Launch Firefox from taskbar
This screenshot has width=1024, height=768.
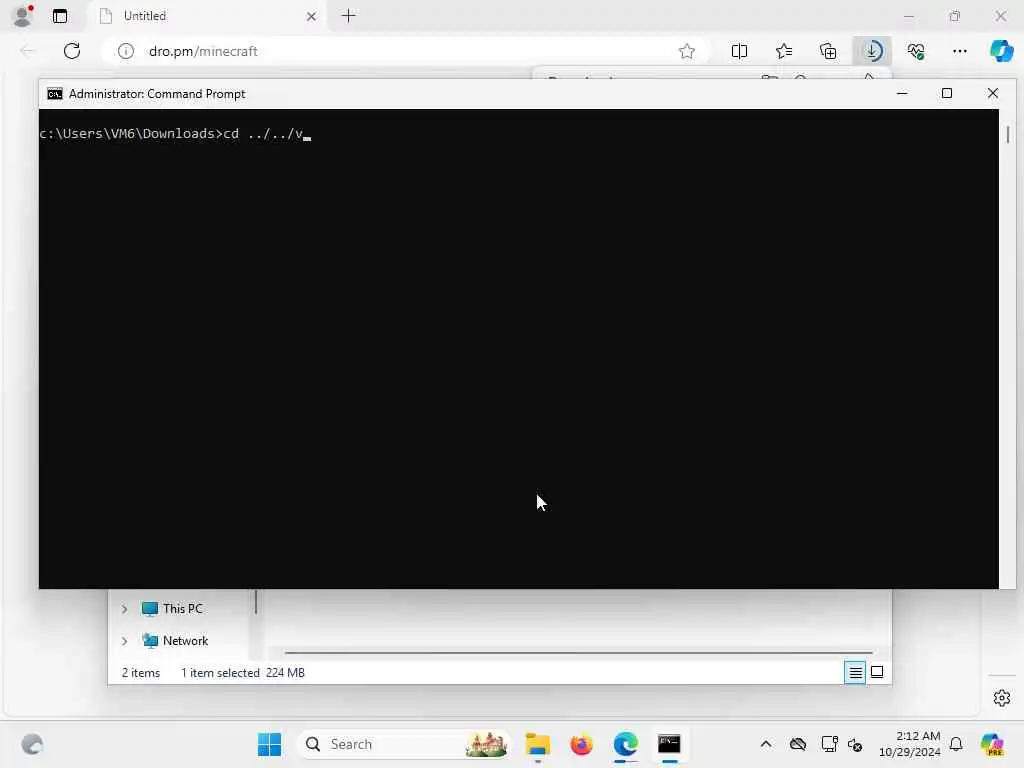click(x=581, y=744)
